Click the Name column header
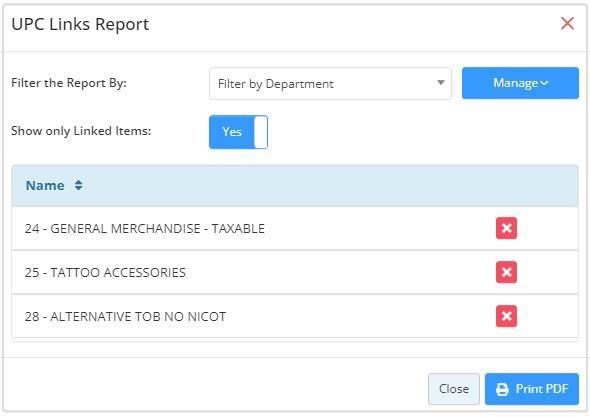This screenshot has height=417, width=590. point(45,186)
